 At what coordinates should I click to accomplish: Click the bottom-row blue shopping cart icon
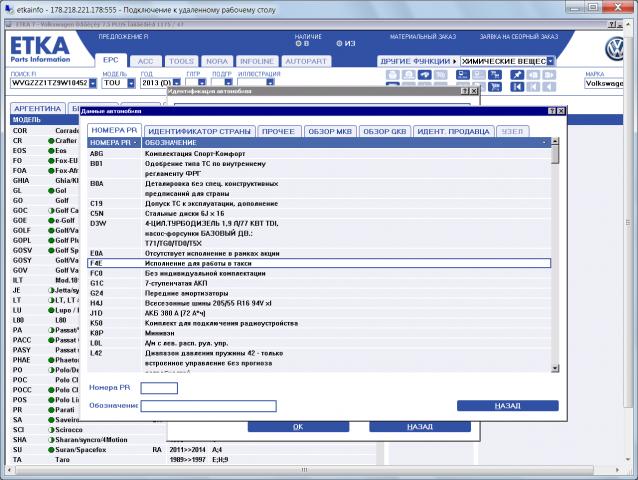(x=495, y=87)
